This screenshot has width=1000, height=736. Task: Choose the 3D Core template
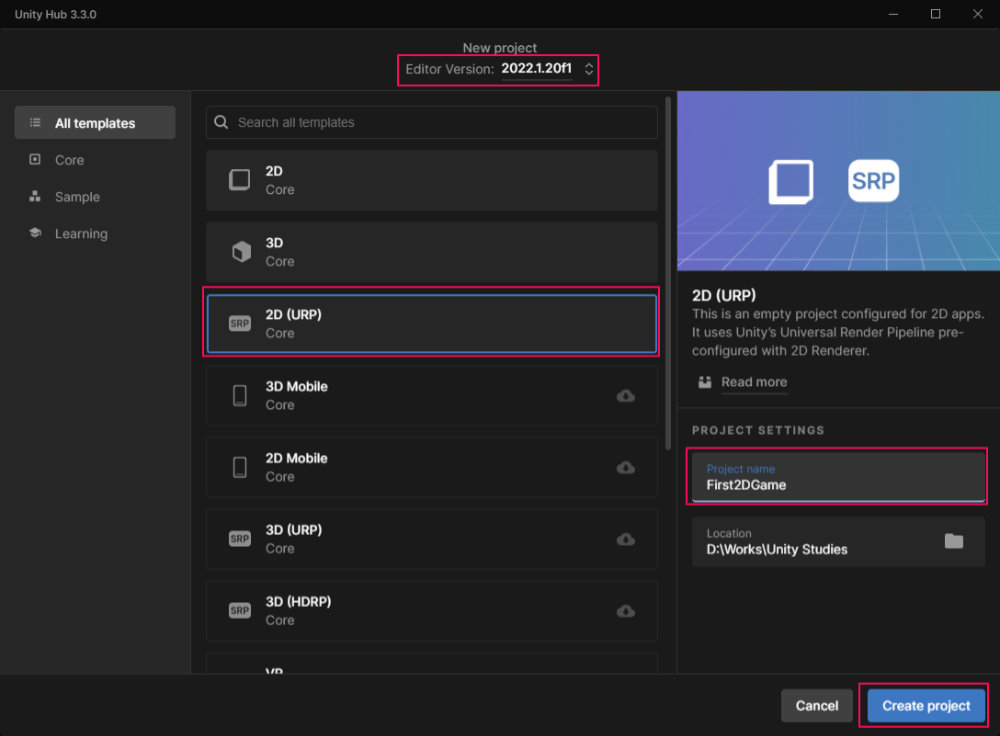[432, 253]
